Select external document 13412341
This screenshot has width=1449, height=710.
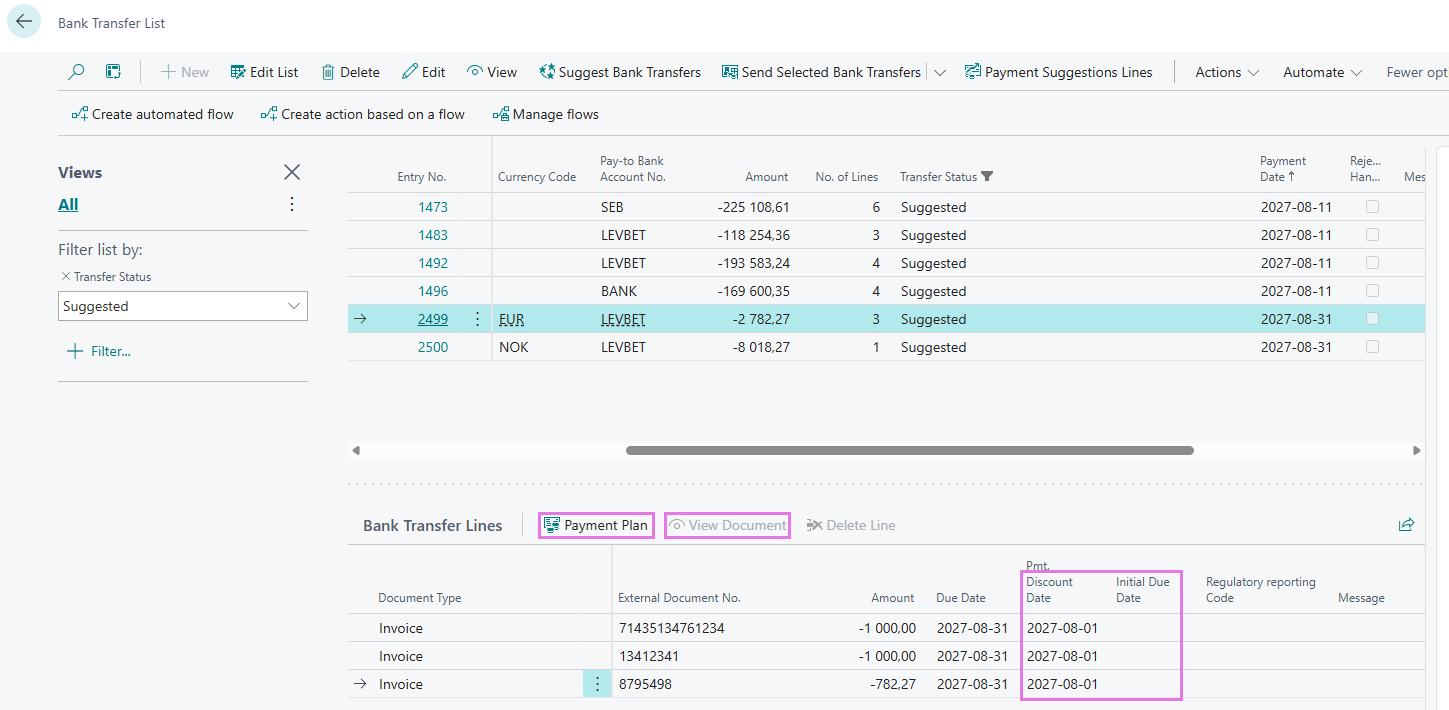pyautogui.click(x=650, y=656)
